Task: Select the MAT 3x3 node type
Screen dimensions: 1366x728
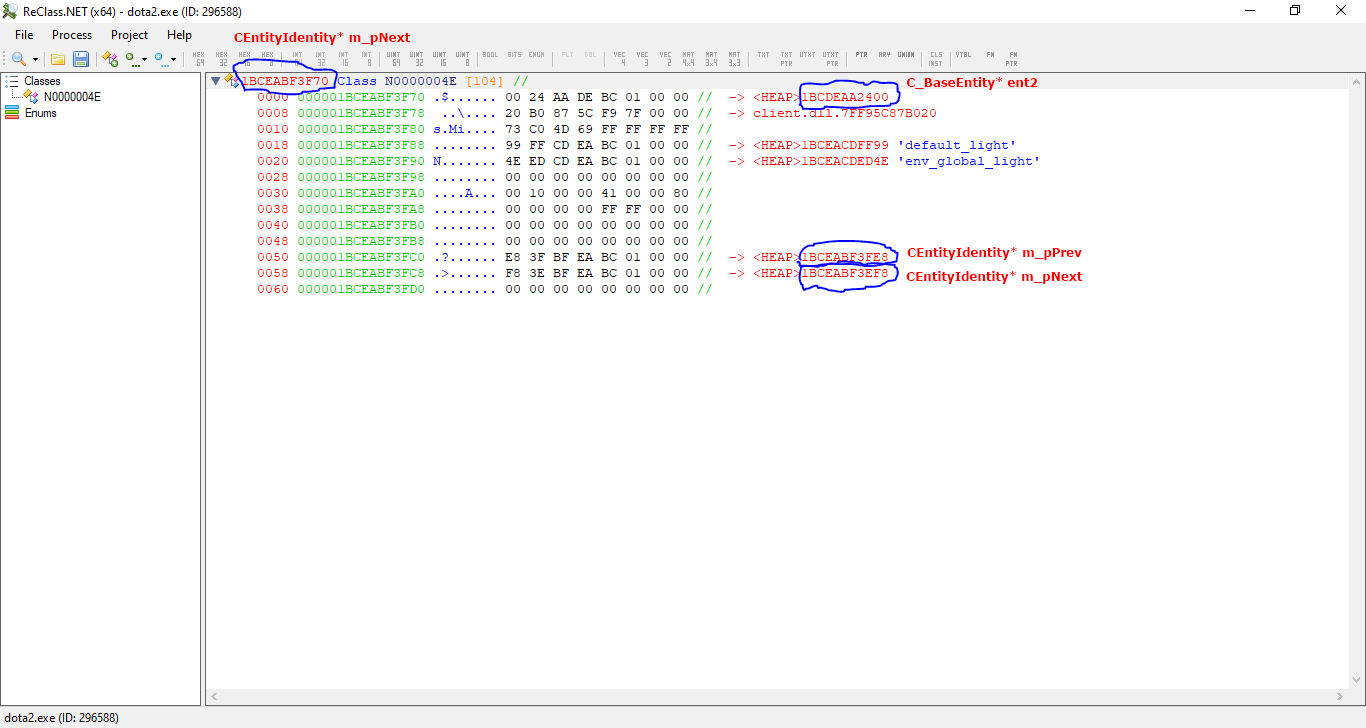Action: (x=735, y=59)
